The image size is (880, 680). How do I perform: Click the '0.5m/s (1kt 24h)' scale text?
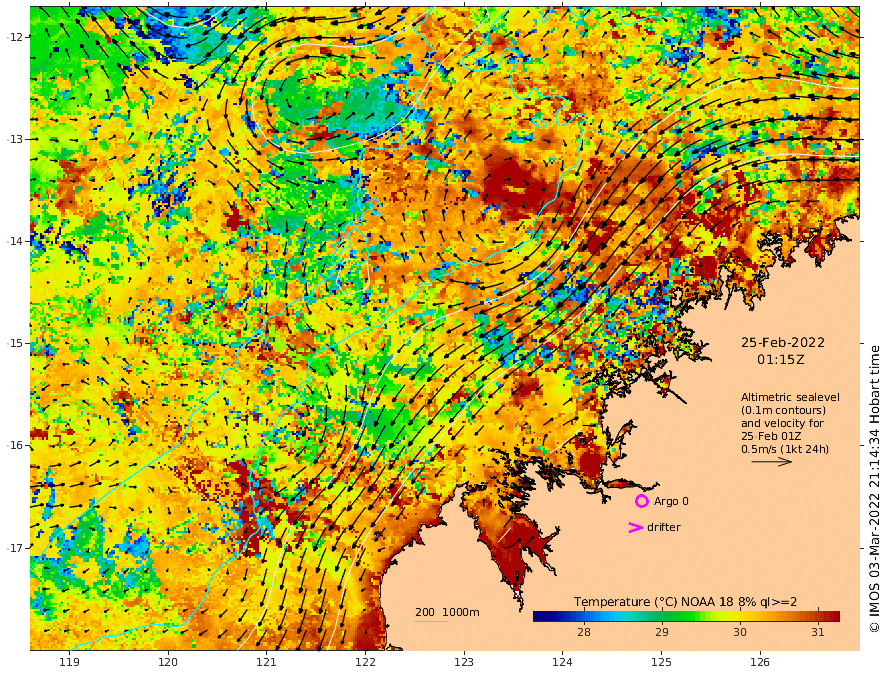[785, 449]
